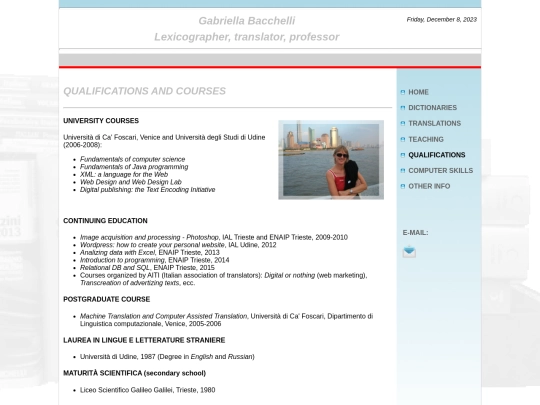Open the COMPUTER SKILLS page
The width and height of the screenshot is (540, 405).
pos(440,170)
